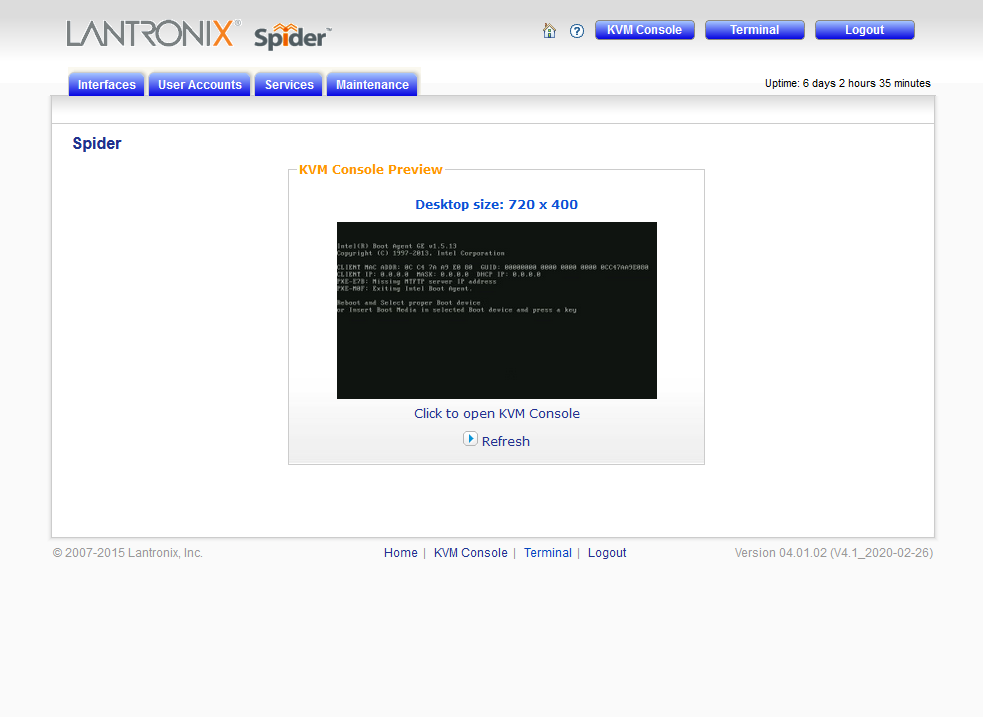This screenshot has width=983, height=717.
Task: Select the Services tab
Action: (x=289, y=85)
